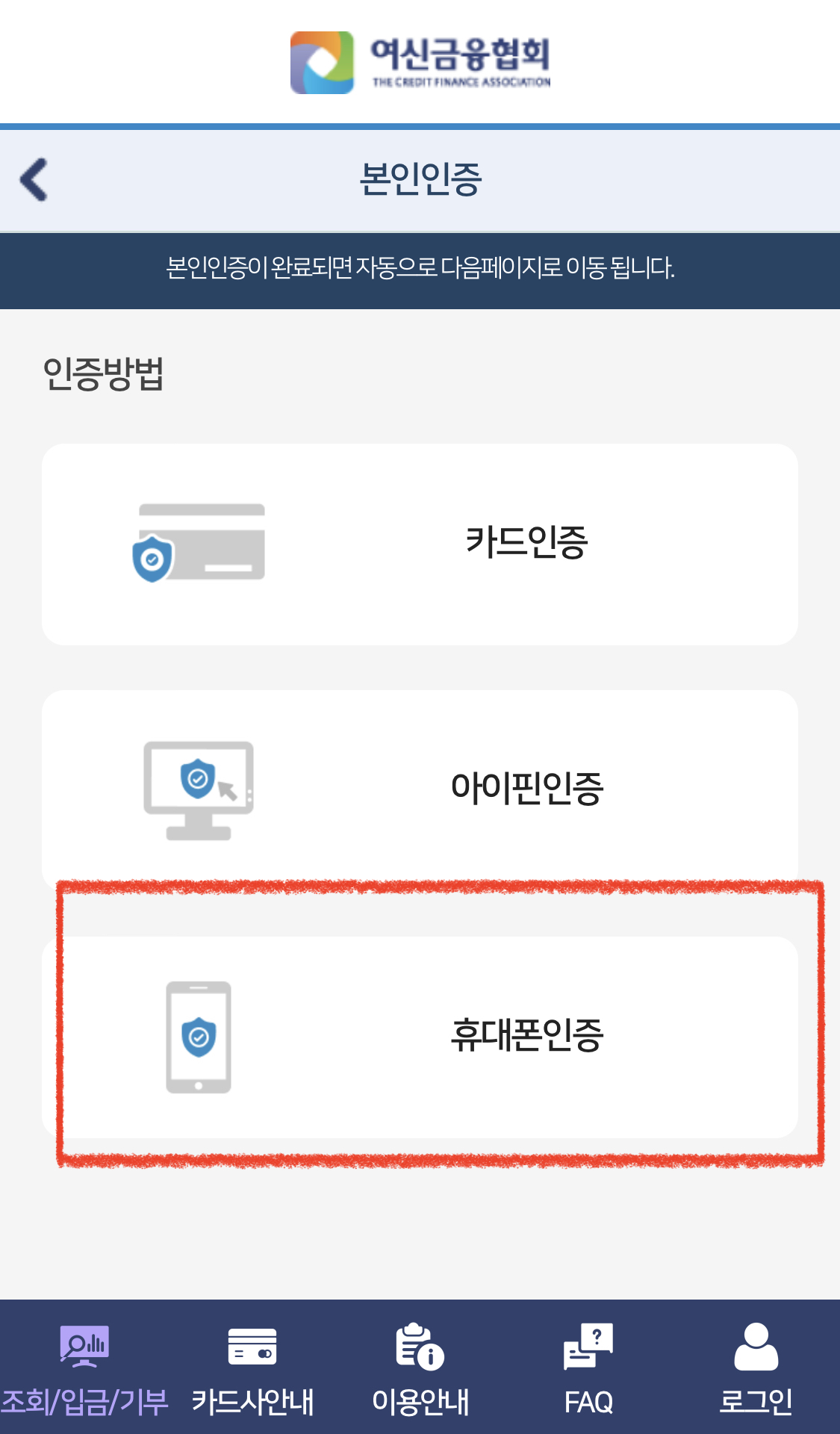Click the 여신금융협회 logo
This screenshot has height=1434, width=840.
click(322, 63)
